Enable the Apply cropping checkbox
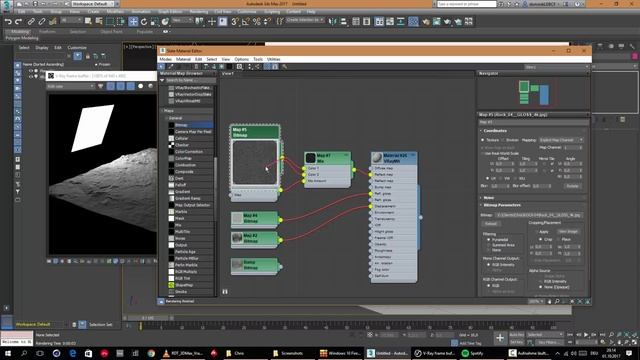Viewport: 640px width, 360px height. [x=536, y=232]
